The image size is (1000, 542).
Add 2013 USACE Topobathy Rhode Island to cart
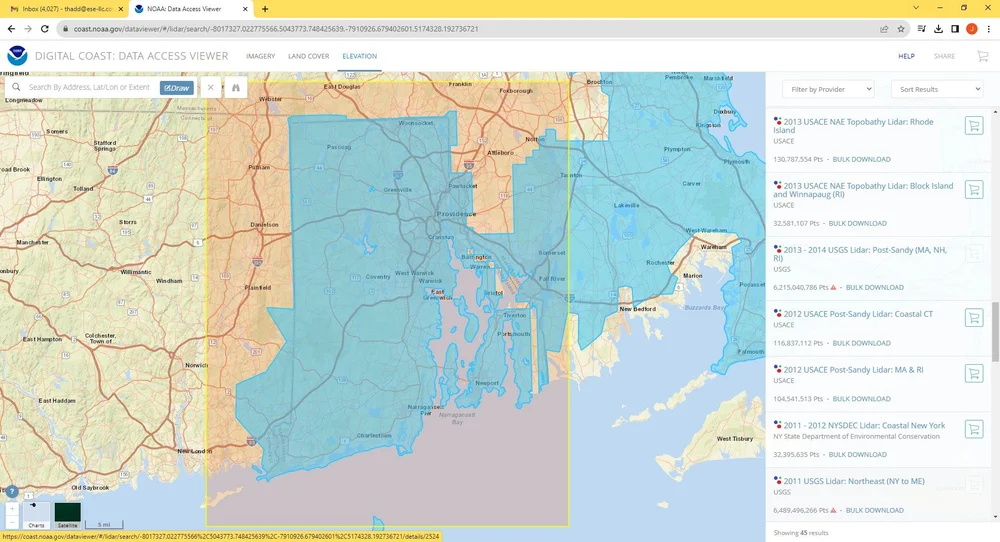(x=974, y=126)
